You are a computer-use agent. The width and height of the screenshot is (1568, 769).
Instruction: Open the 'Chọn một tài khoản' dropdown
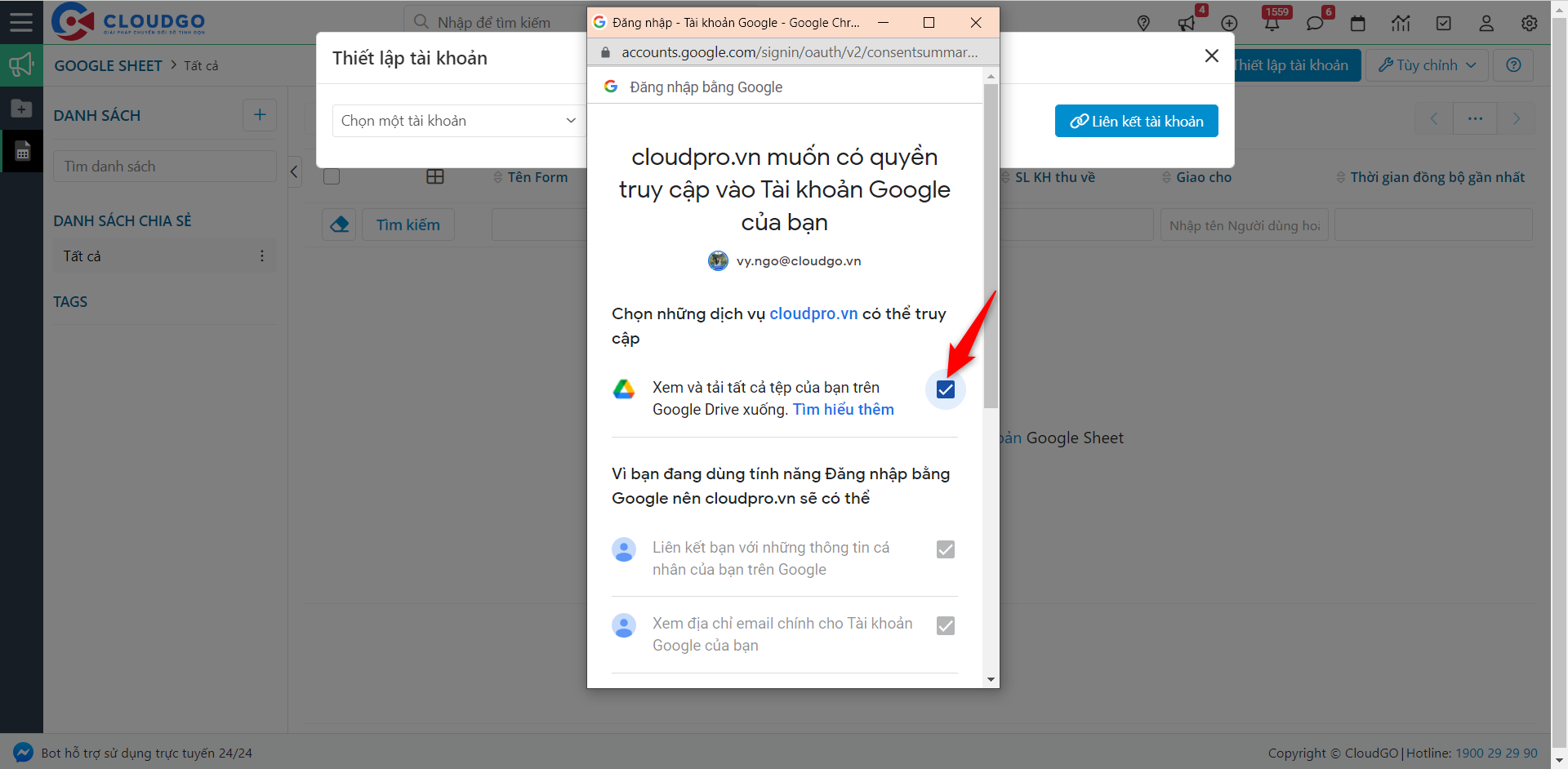pyautogui.click(x=457, y=121)
